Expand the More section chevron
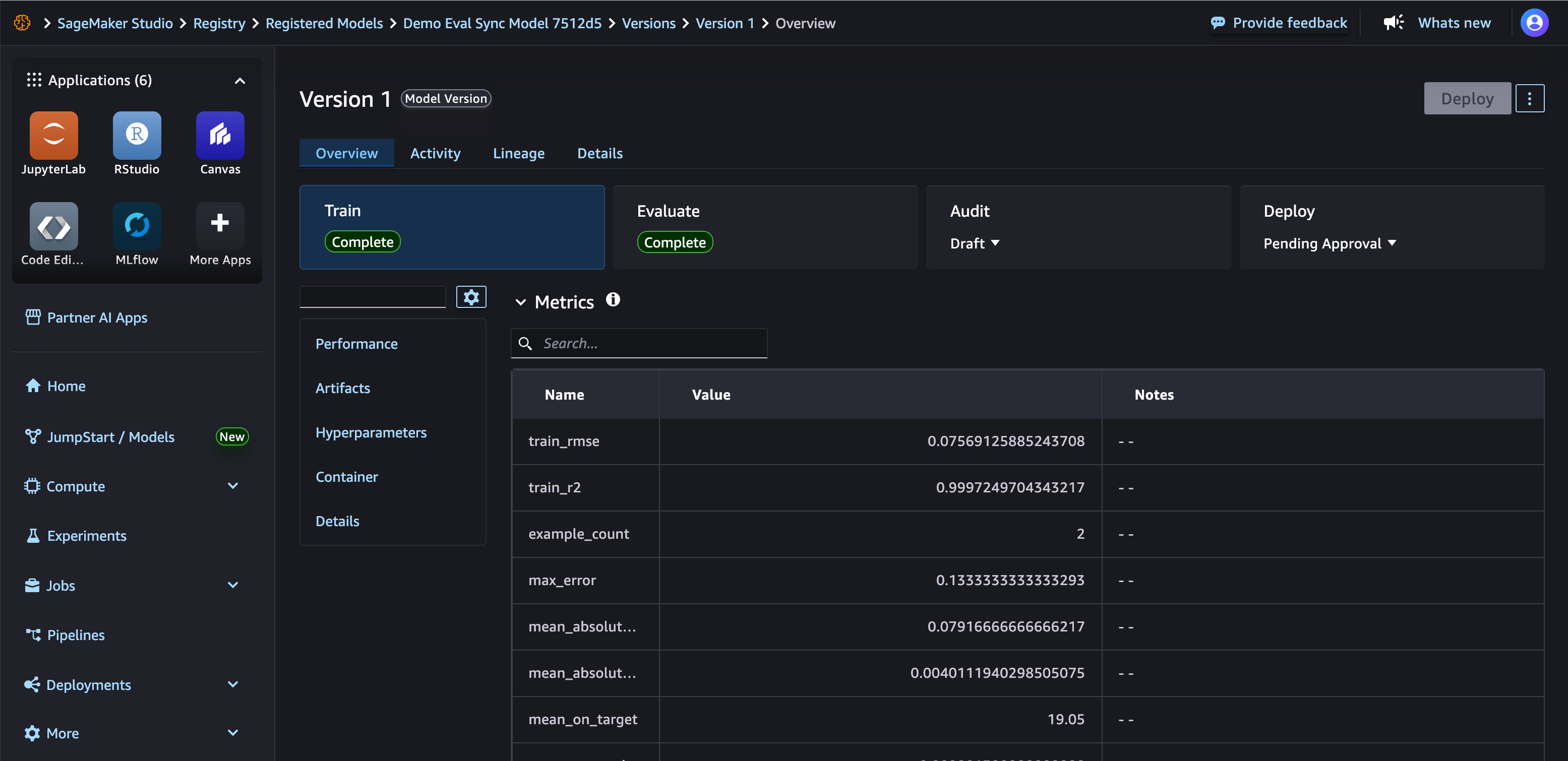This screenshot has height=761, width=1568. click(232, 732)
